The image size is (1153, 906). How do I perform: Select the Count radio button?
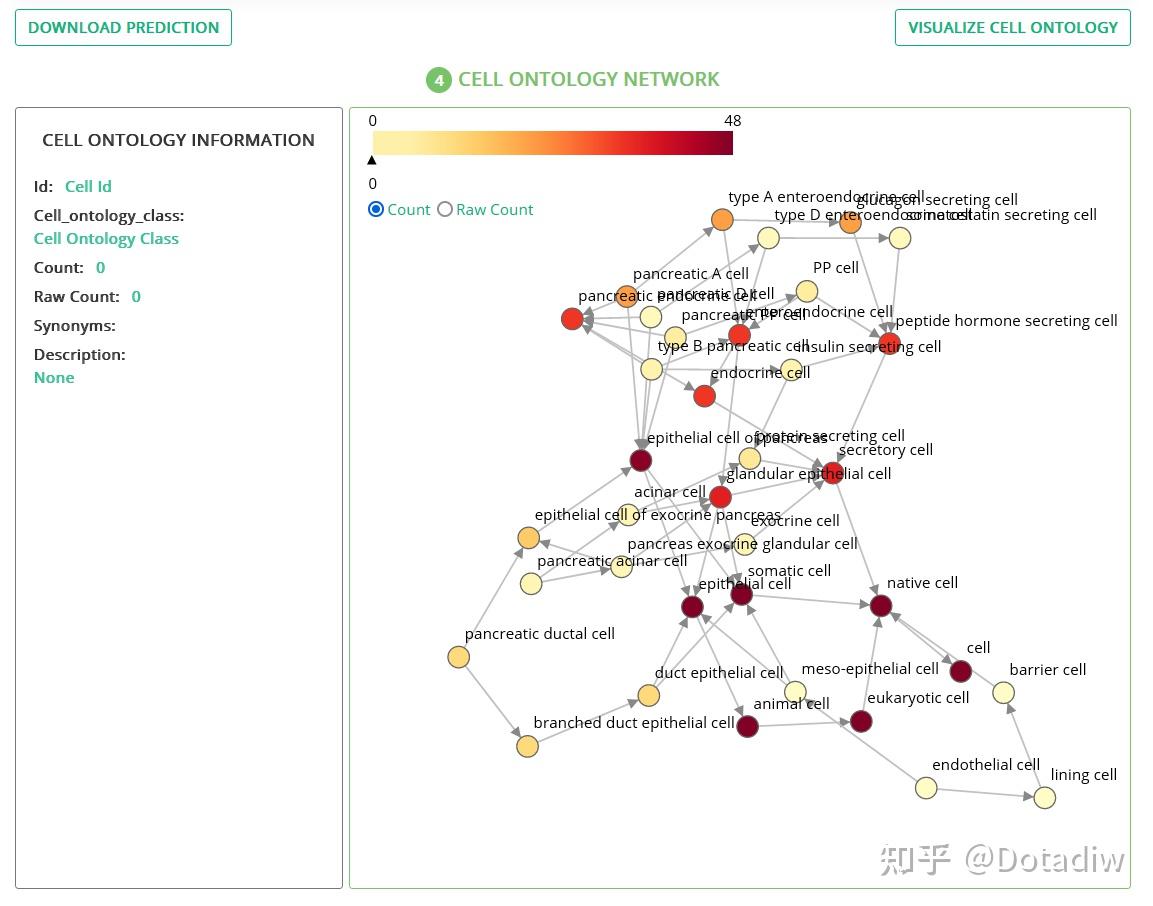(376, 209)
